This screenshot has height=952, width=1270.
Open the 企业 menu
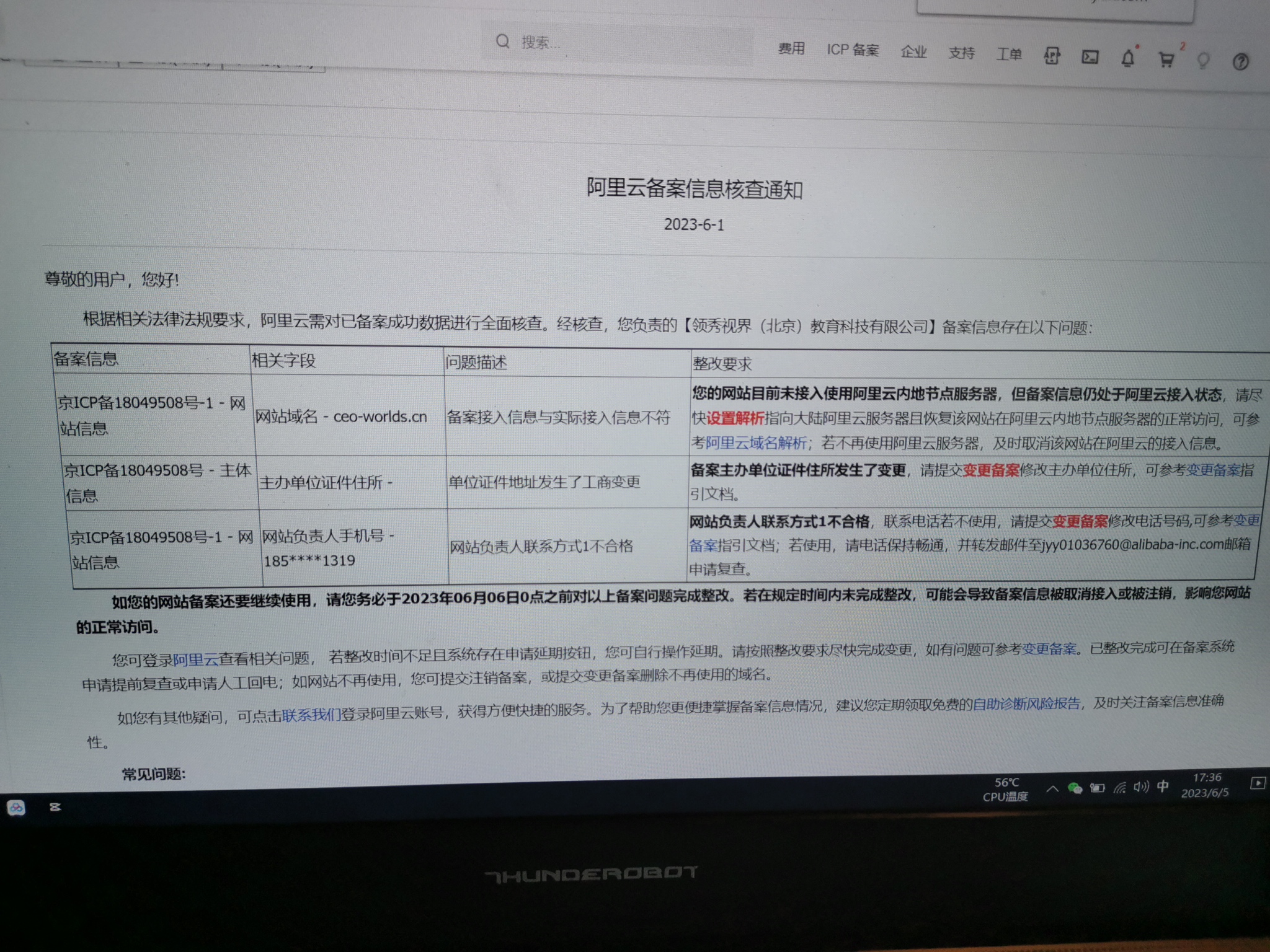[x=913, y=51]
